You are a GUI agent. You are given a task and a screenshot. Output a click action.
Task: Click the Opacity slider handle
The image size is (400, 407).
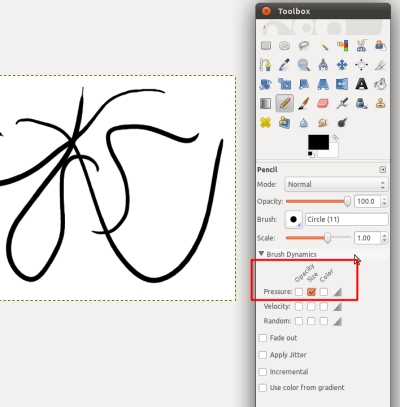click(347, 201)
